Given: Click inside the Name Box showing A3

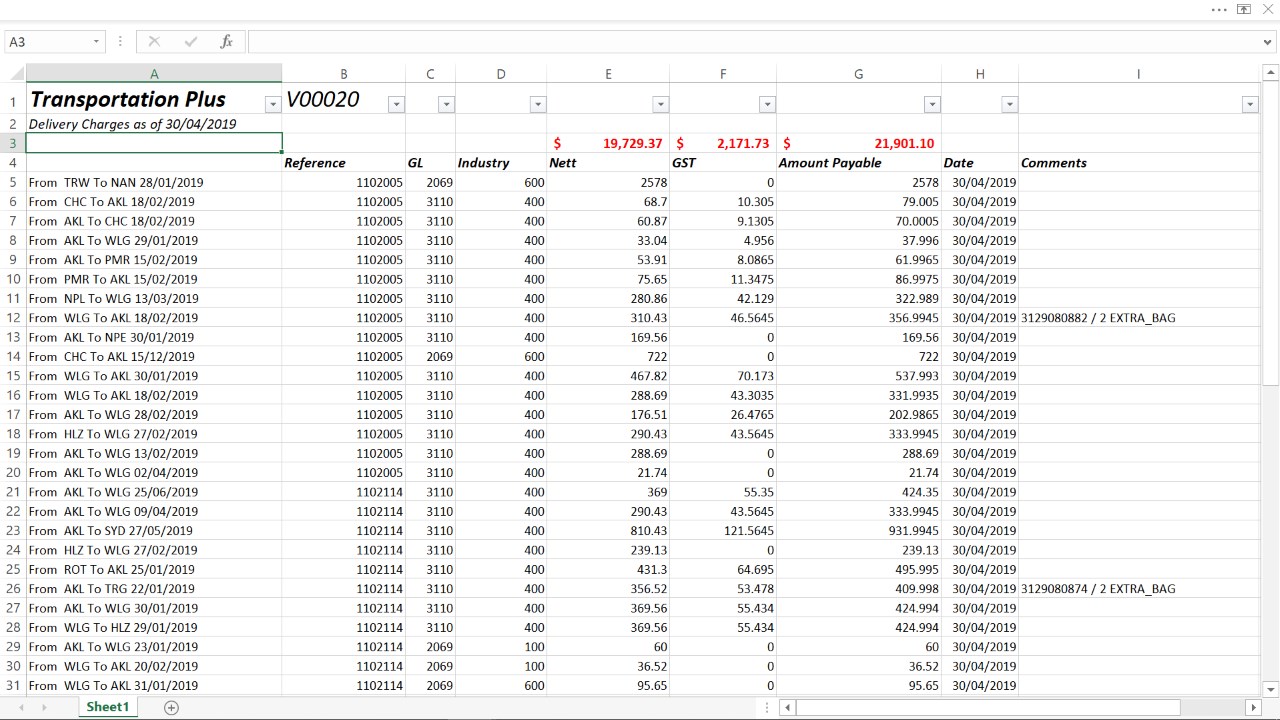Looking at the screenshot, I should point(45,41).
